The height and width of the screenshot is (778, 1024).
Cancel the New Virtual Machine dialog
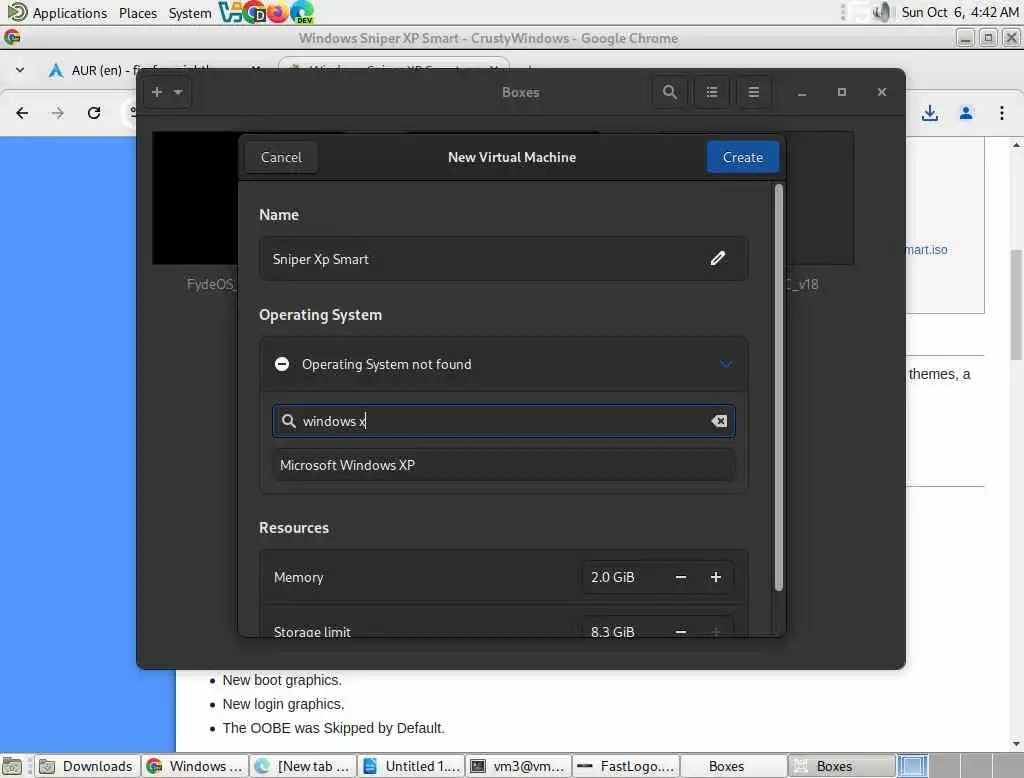281,157
